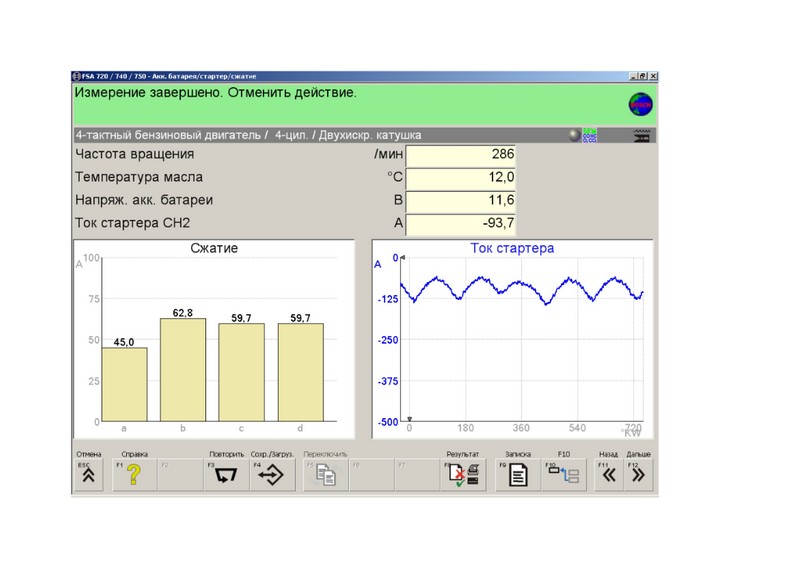800x566 pixels.
Task: Click the F10 network transfer icon
Action: point(564,476)
